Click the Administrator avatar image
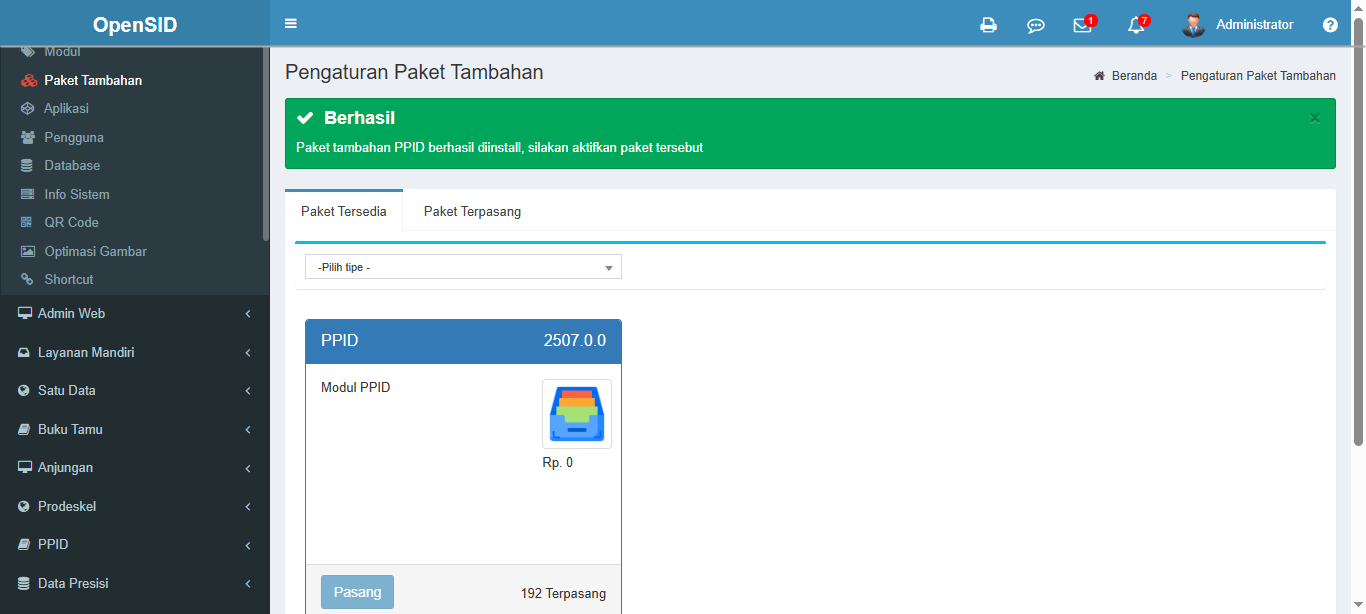 1193,25
